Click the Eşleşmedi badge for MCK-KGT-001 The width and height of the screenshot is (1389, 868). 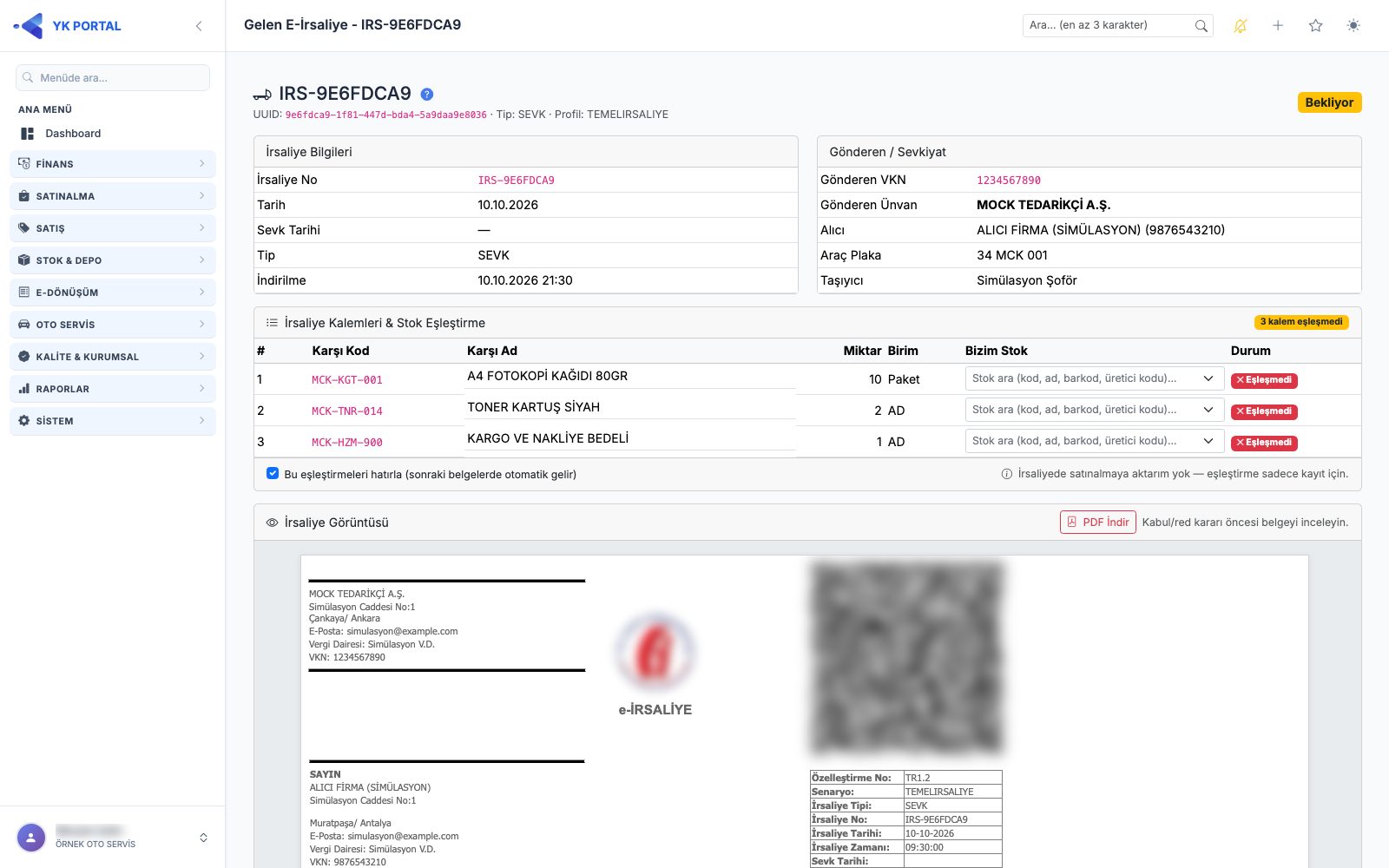[x=1264, y=380]
